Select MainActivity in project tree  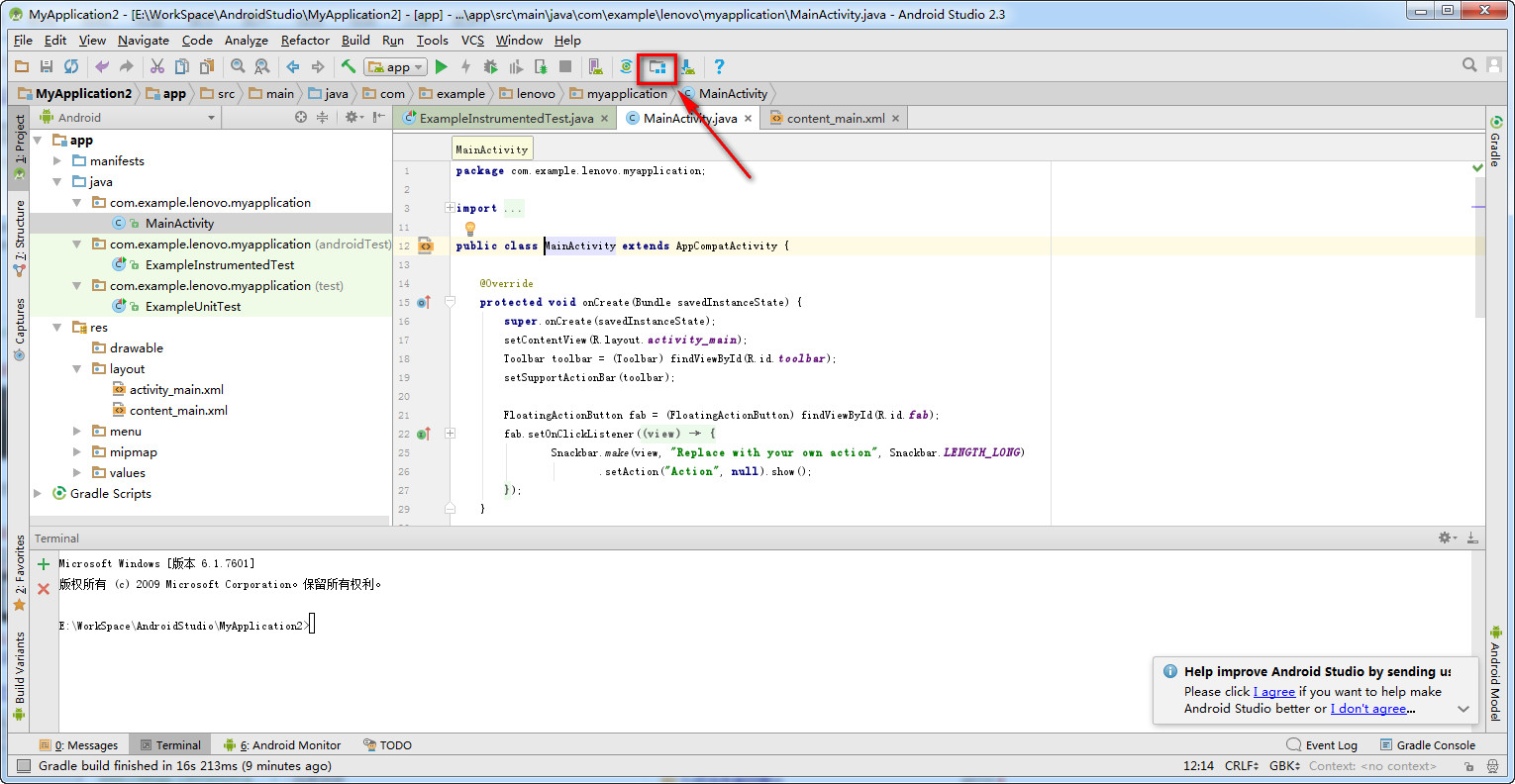pos(179,224)
